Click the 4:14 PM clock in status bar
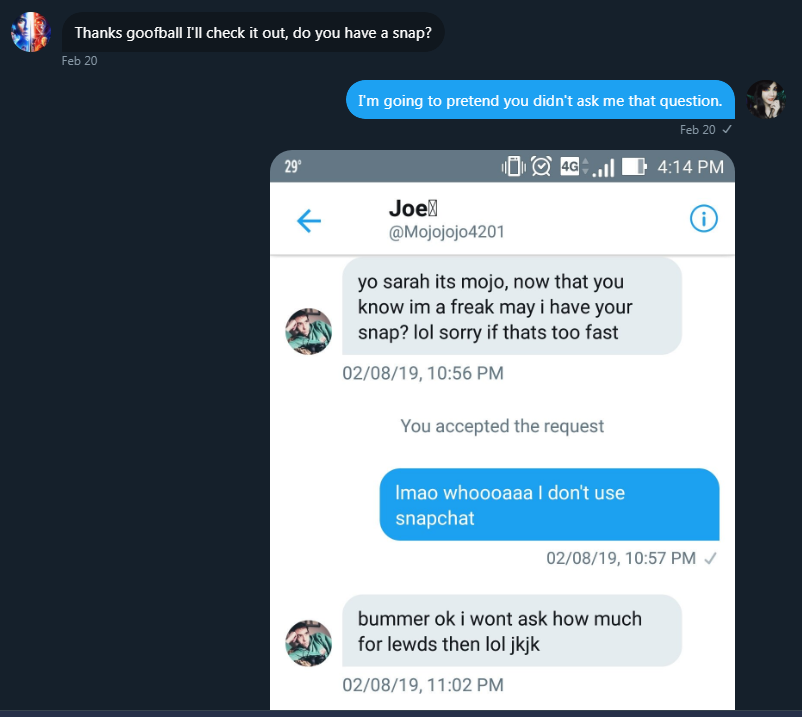 [690, 167]
